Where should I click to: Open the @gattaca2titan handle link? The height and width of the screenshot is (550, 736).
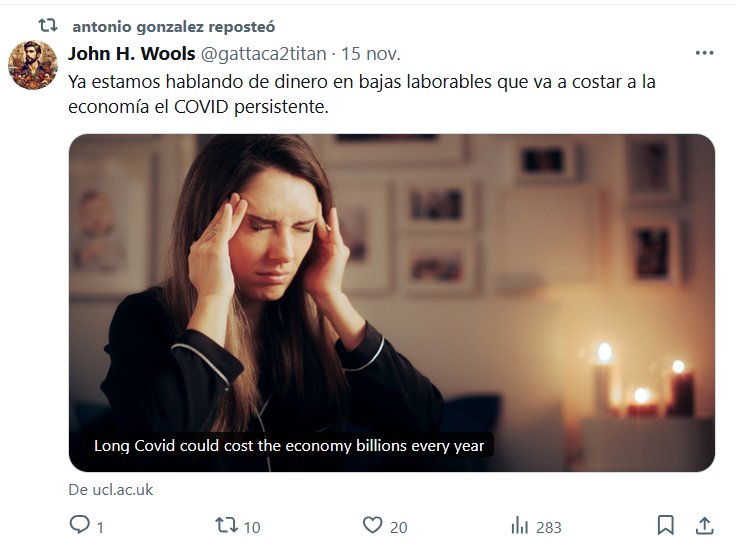point(263,54)
